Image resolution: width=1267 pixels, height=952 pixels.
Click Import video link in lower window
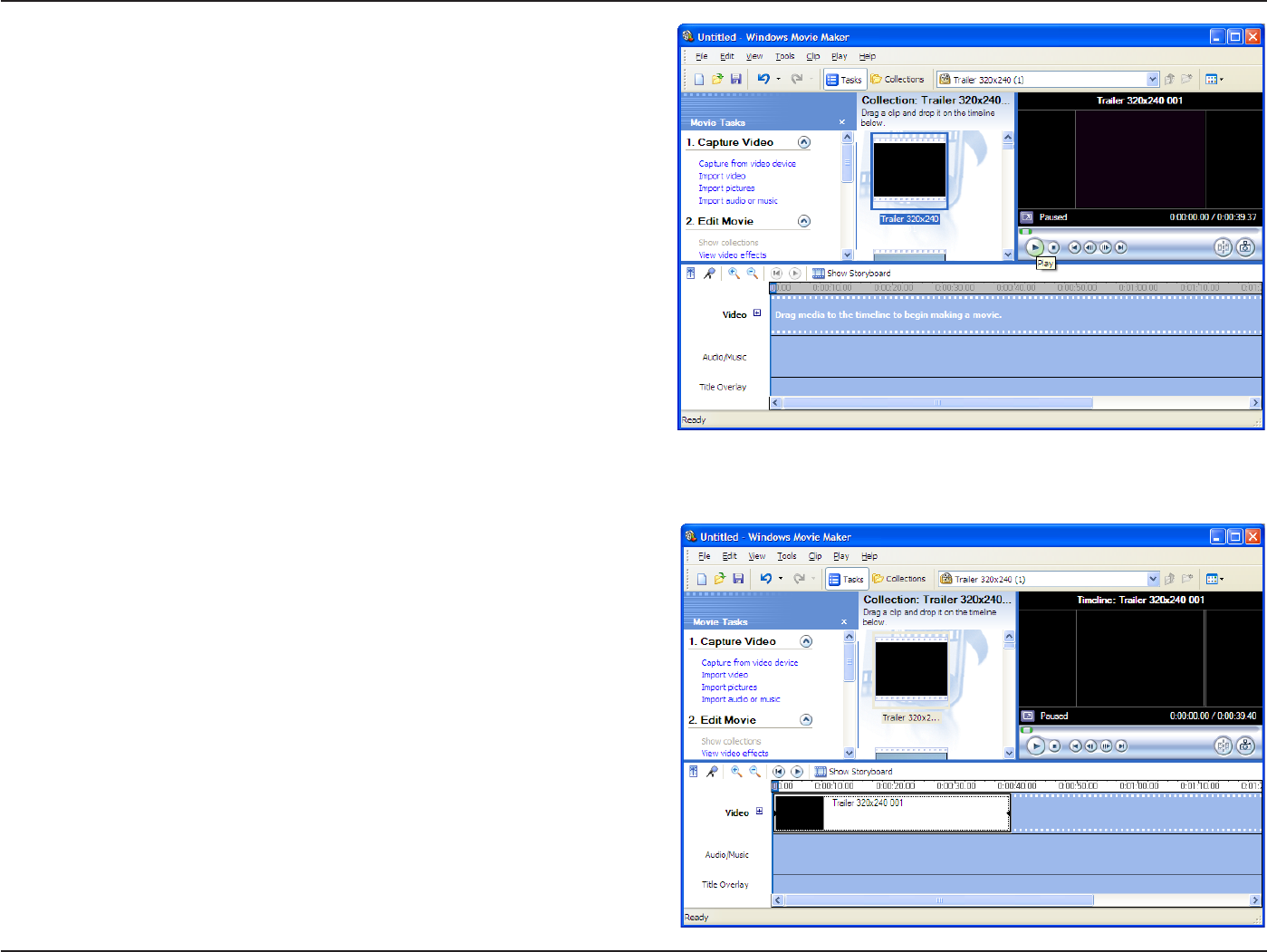(x=725, y=675)
